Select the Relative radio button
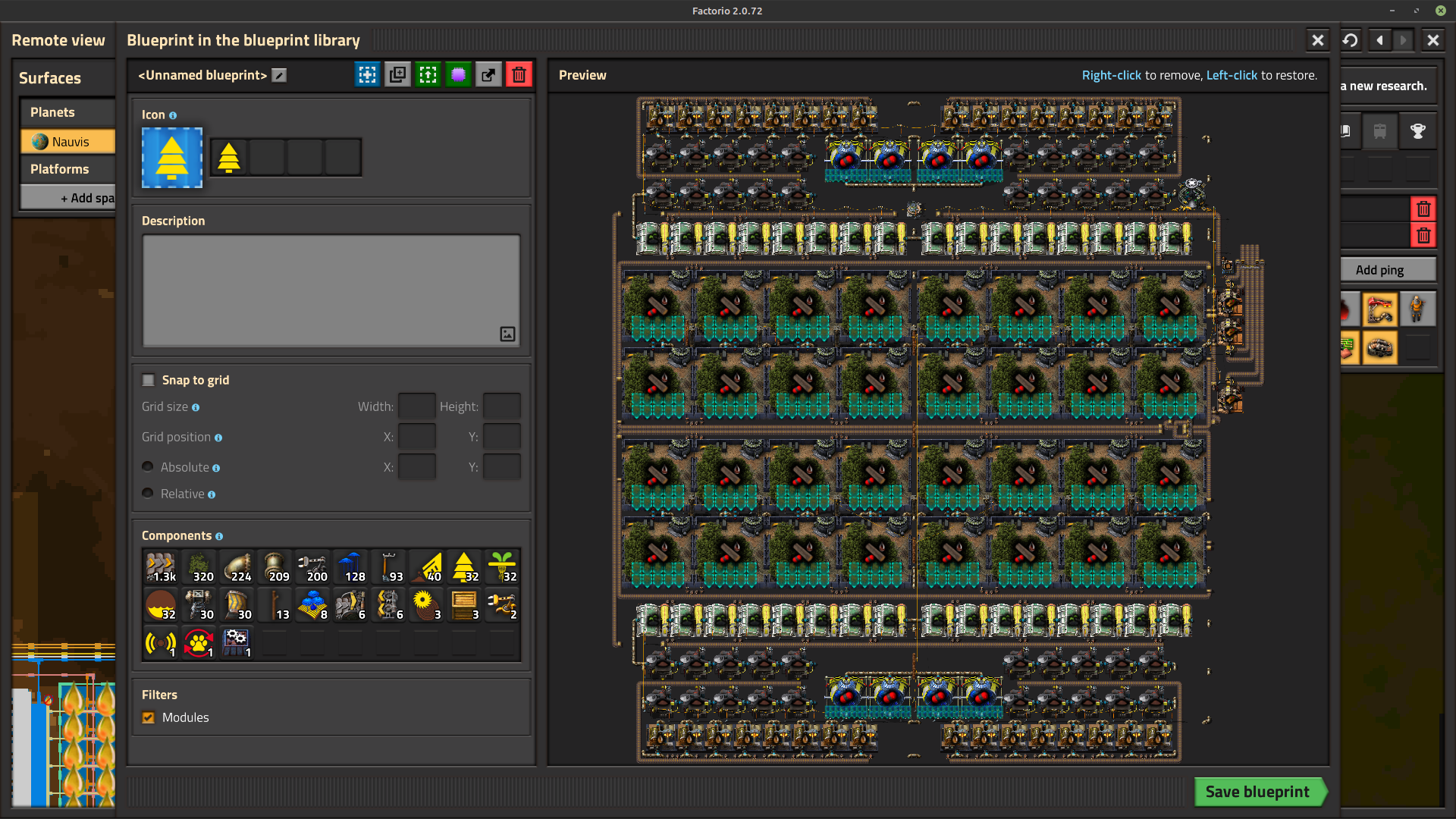 [148, 493]
